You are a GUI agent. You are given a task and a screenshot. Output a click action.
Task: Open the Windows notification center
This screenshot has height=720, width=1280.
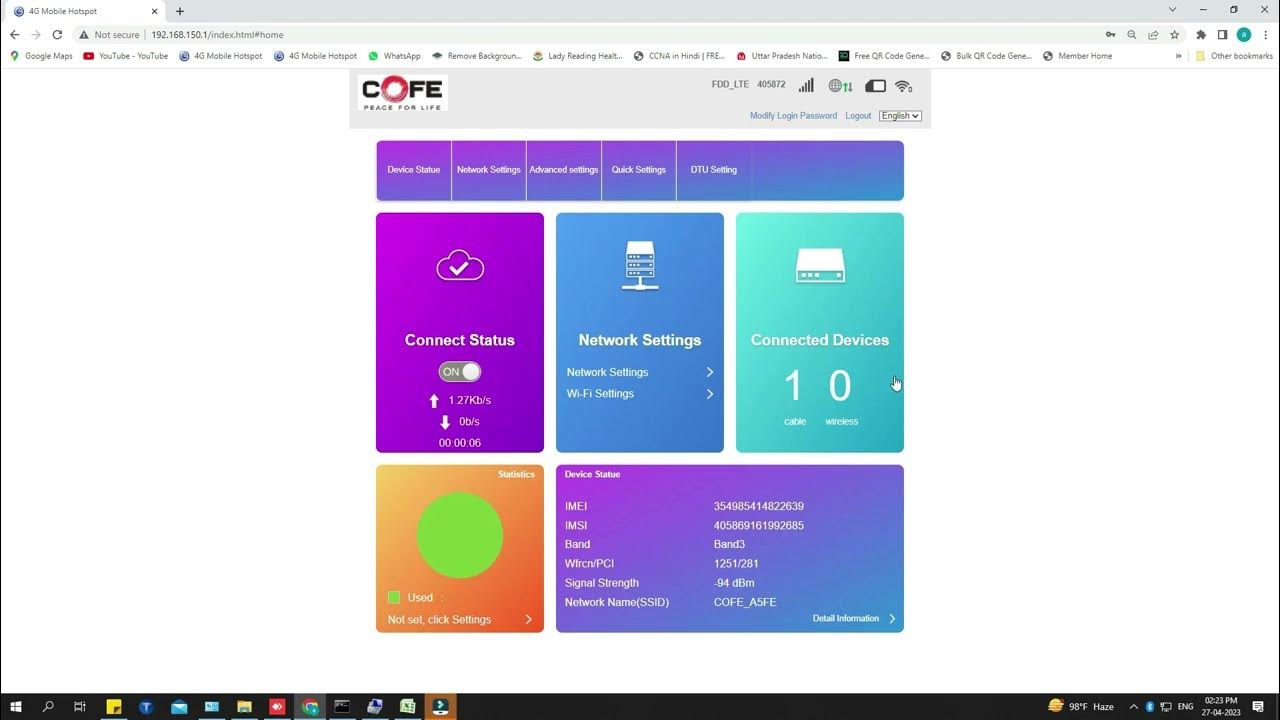tap(1258, 706)
